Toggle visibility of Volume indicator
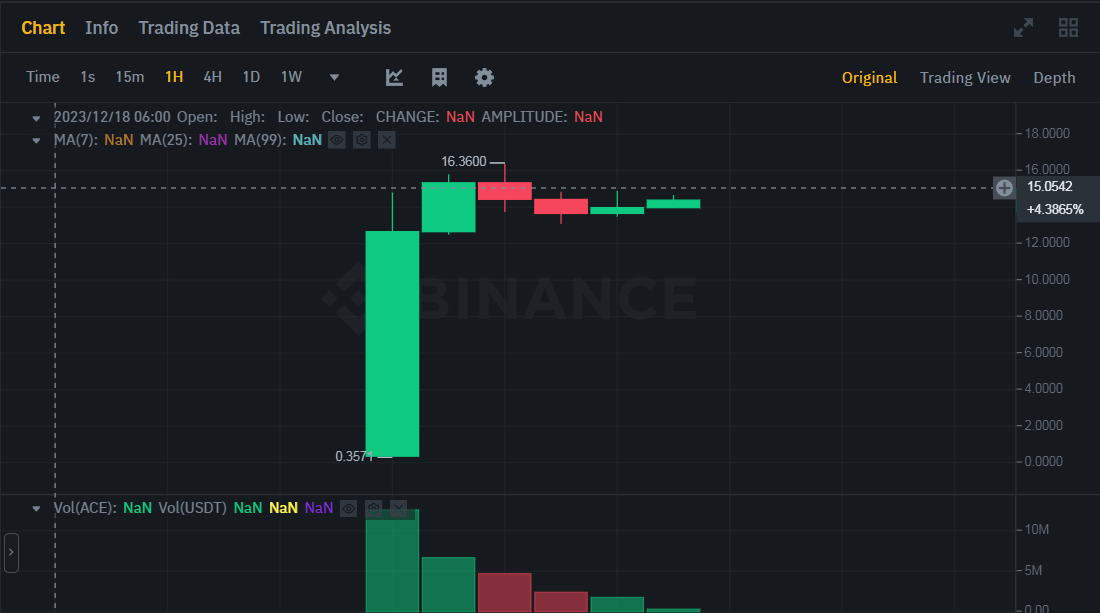1100x613 pixels. pyautogui.click(x=348, y=508)
